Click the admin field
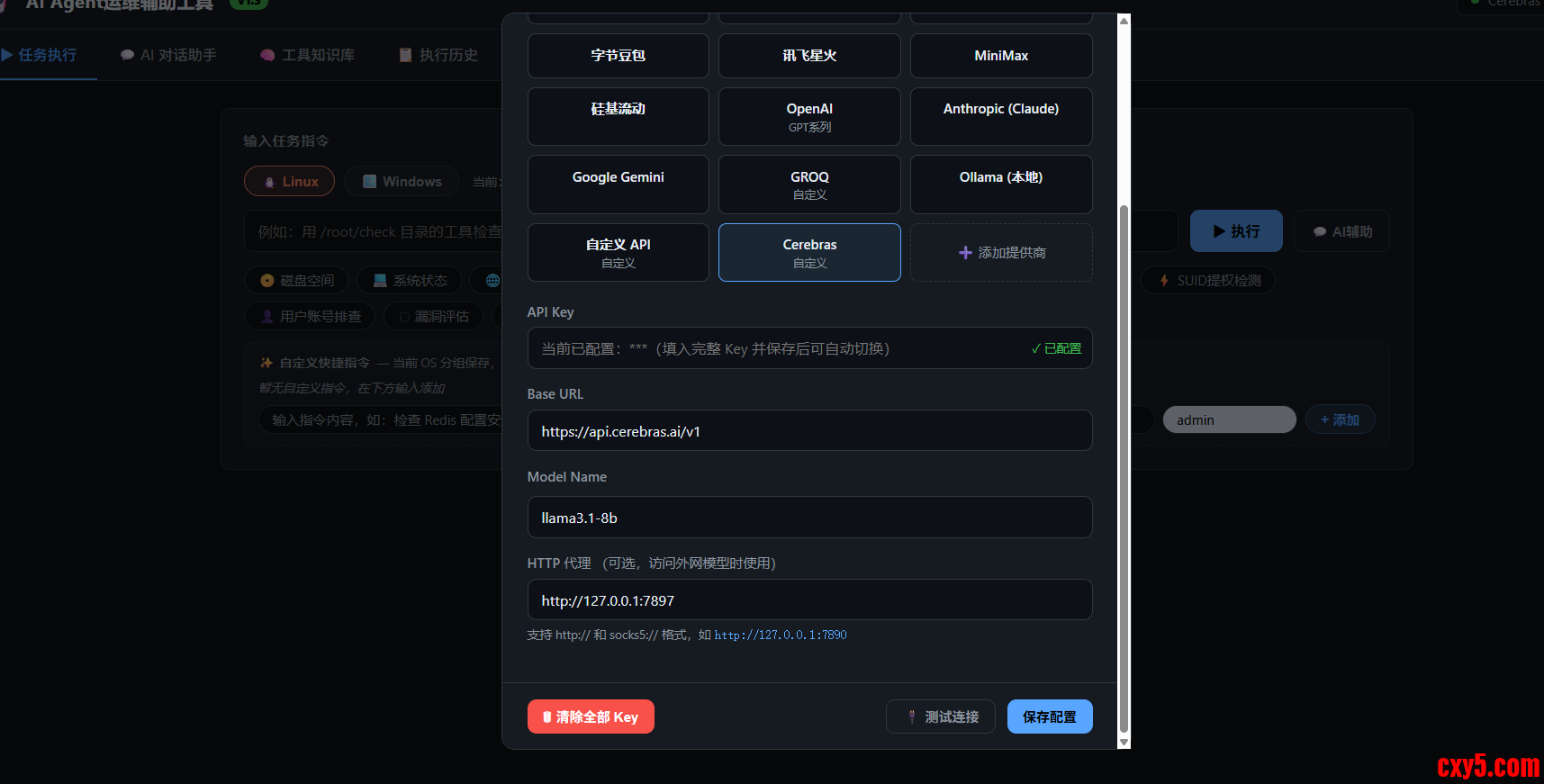This screenshot has width=1544, height=784. [x=1230, y=419]
